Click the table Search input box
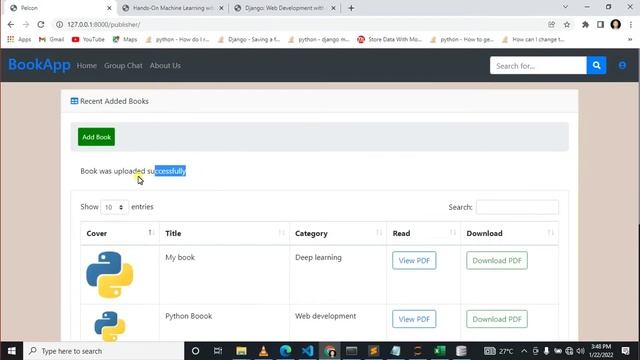Image resolution: width=640 pixels, height=360 pixels. pyautogui.click(x=517, y=207)
